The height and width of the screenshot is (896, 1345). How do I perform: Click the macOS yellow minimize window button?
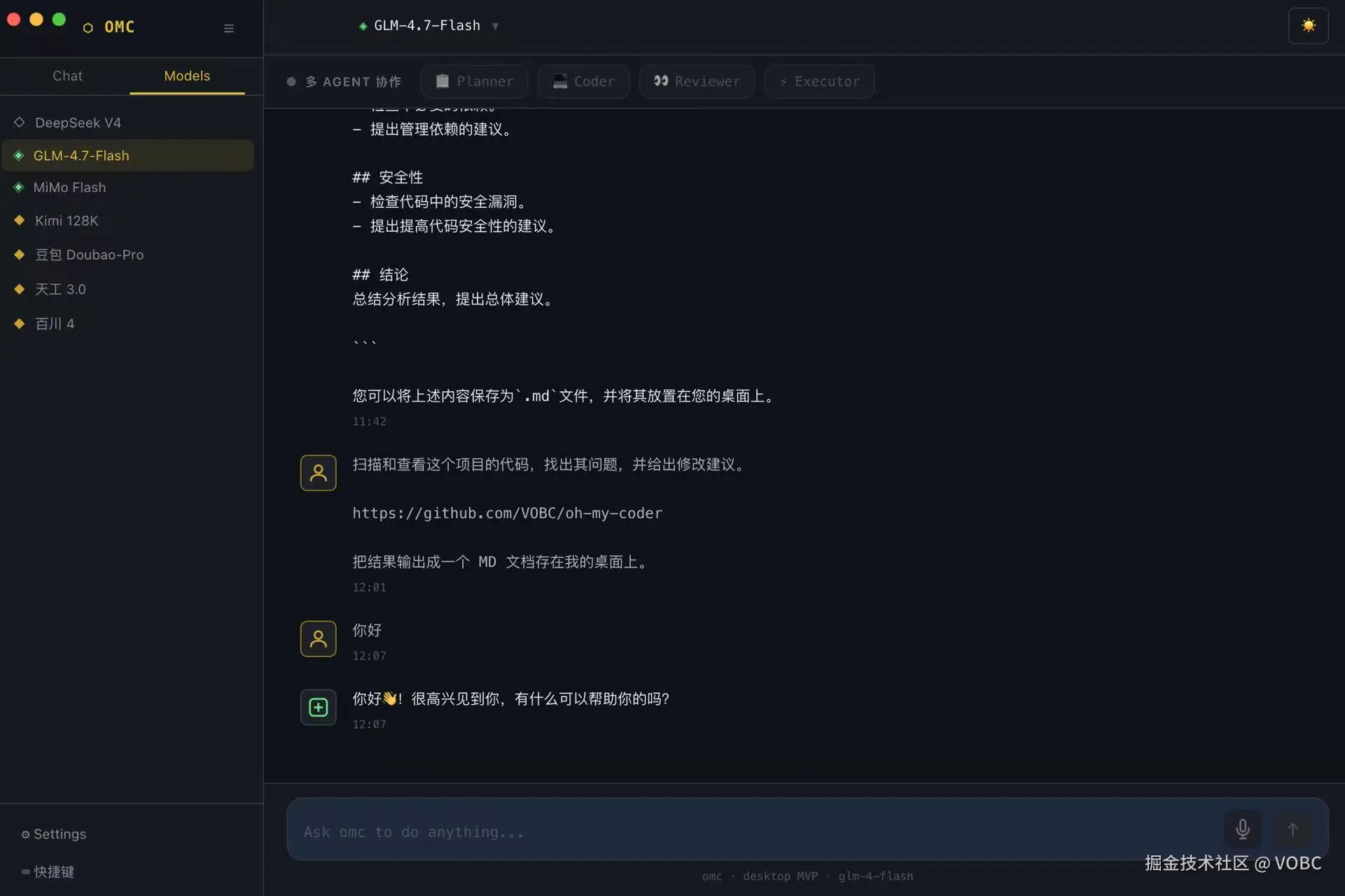pos(36,20)
